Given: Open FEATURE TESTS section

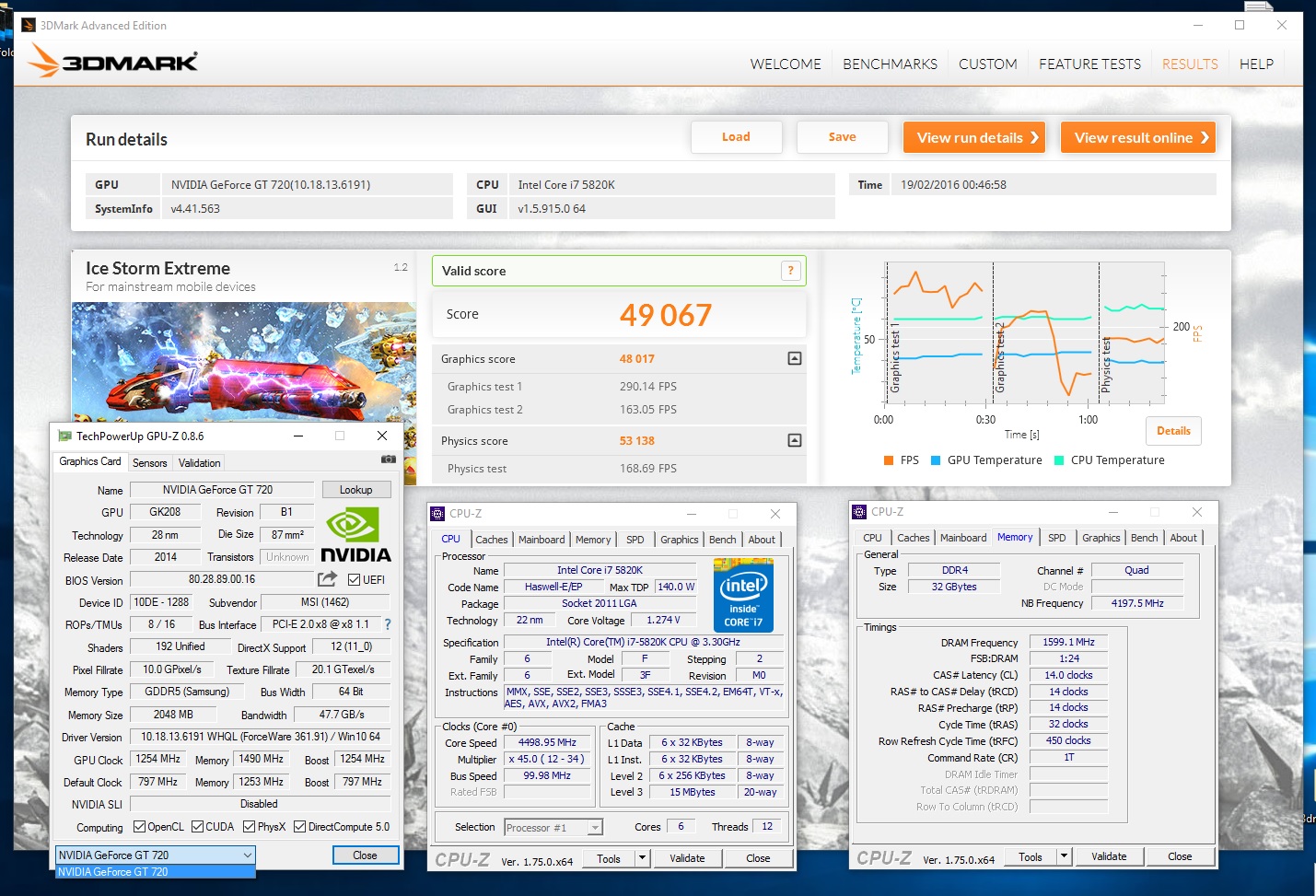Looking at the screenshot, I should point(1089,64).
